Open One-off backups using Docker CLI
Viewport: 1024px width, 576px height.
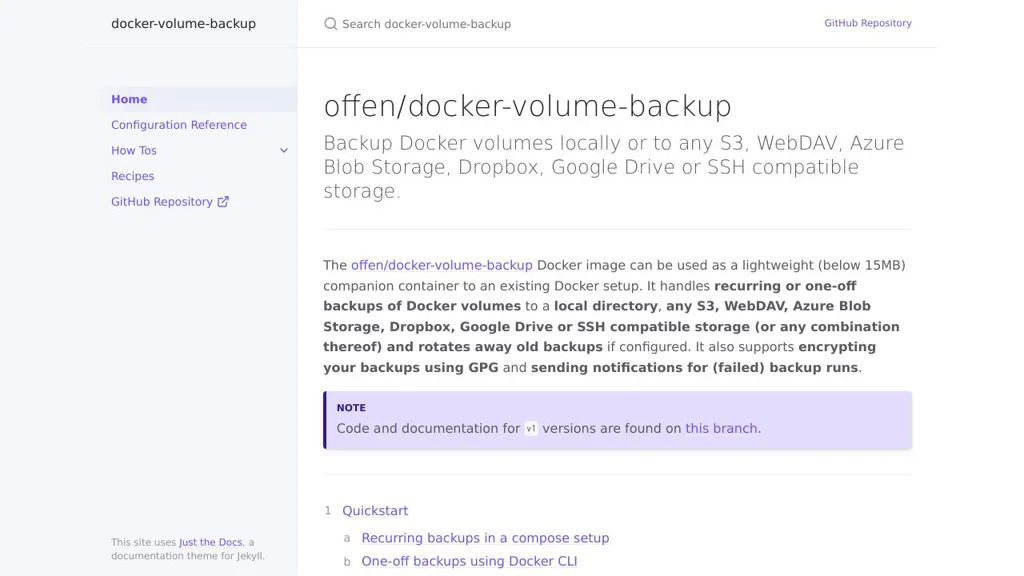tap(469, 562)
